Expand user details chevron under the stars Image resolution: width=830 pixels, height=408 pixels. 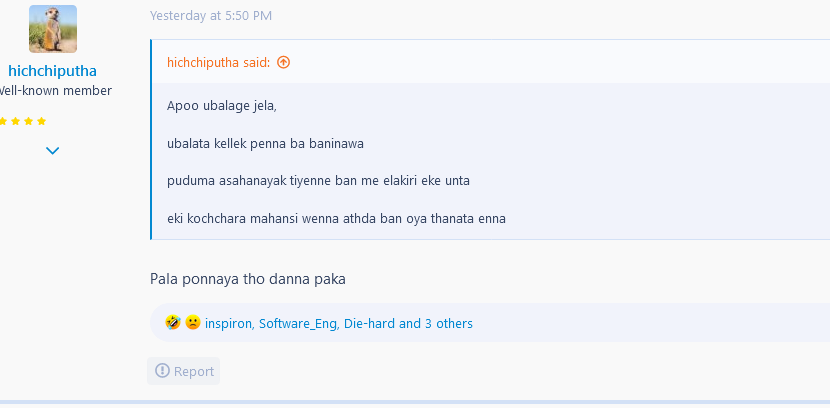pyautogui.click(x=52, y=151)
